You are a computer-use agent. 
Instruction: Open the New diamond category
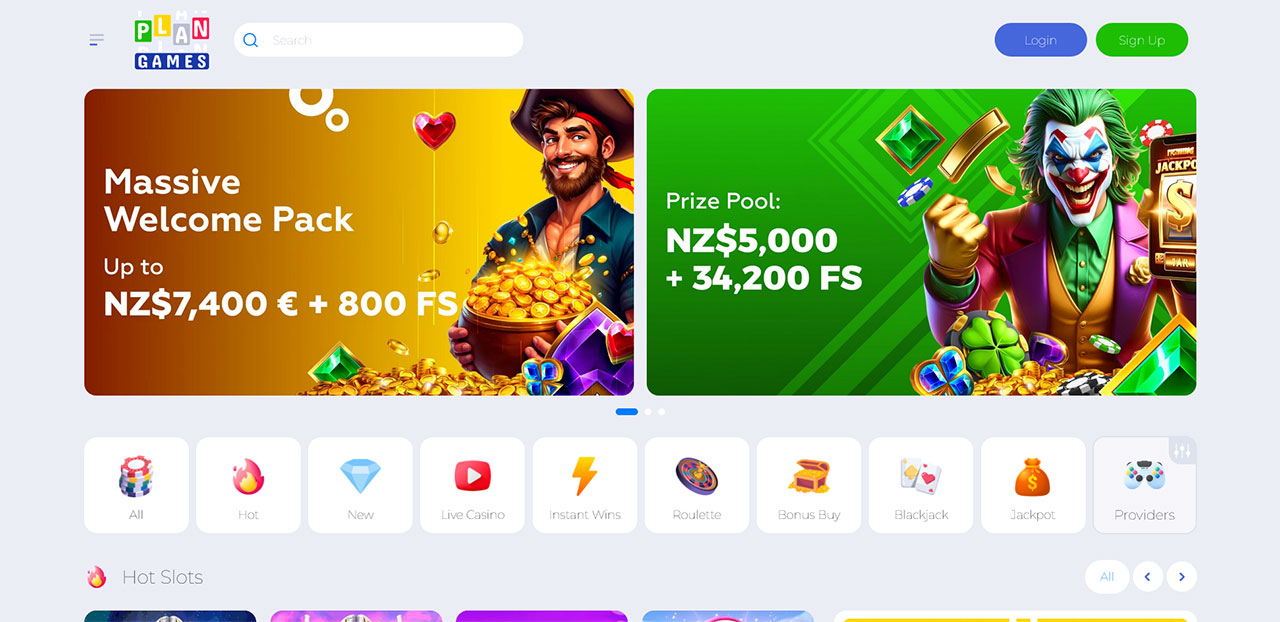click(x=360, y=485)
